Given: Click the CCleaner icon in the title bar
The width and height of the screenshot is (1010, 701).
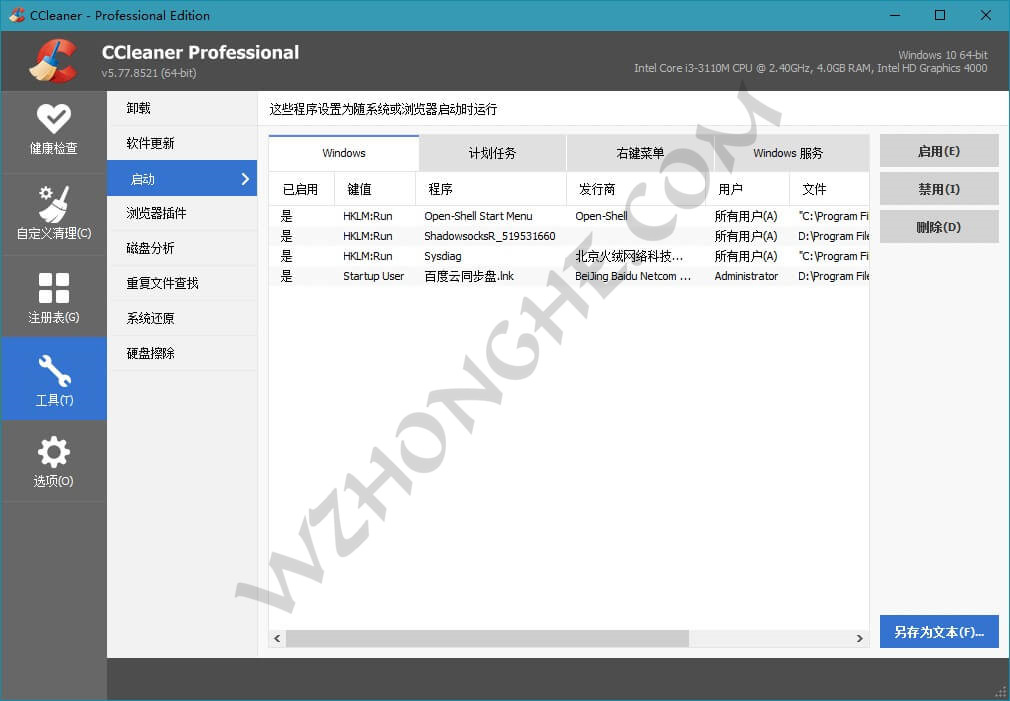Looking at the screenshot, I should (17, 15).
